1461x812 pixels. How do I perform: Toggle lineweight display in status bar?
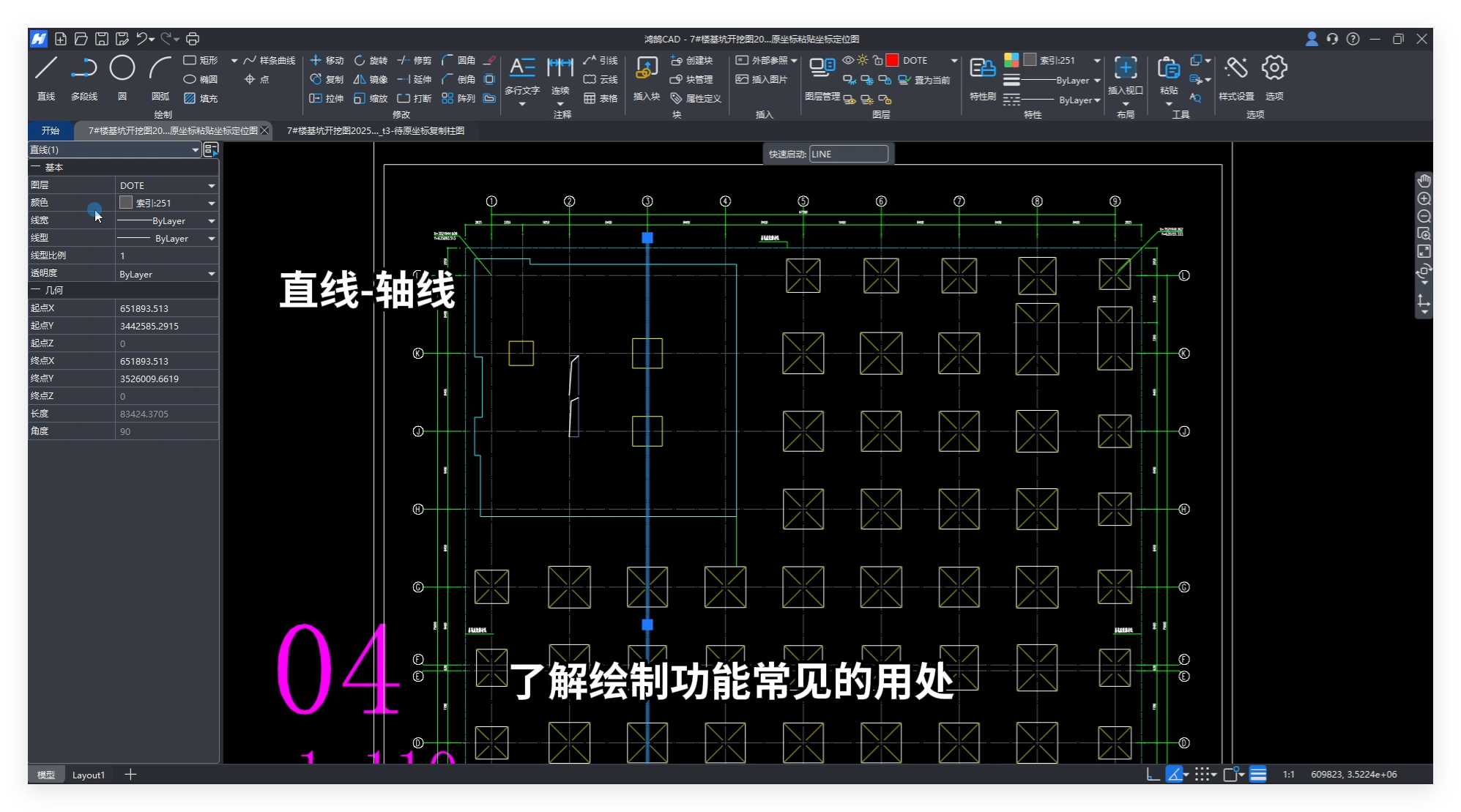(1258, 774)
